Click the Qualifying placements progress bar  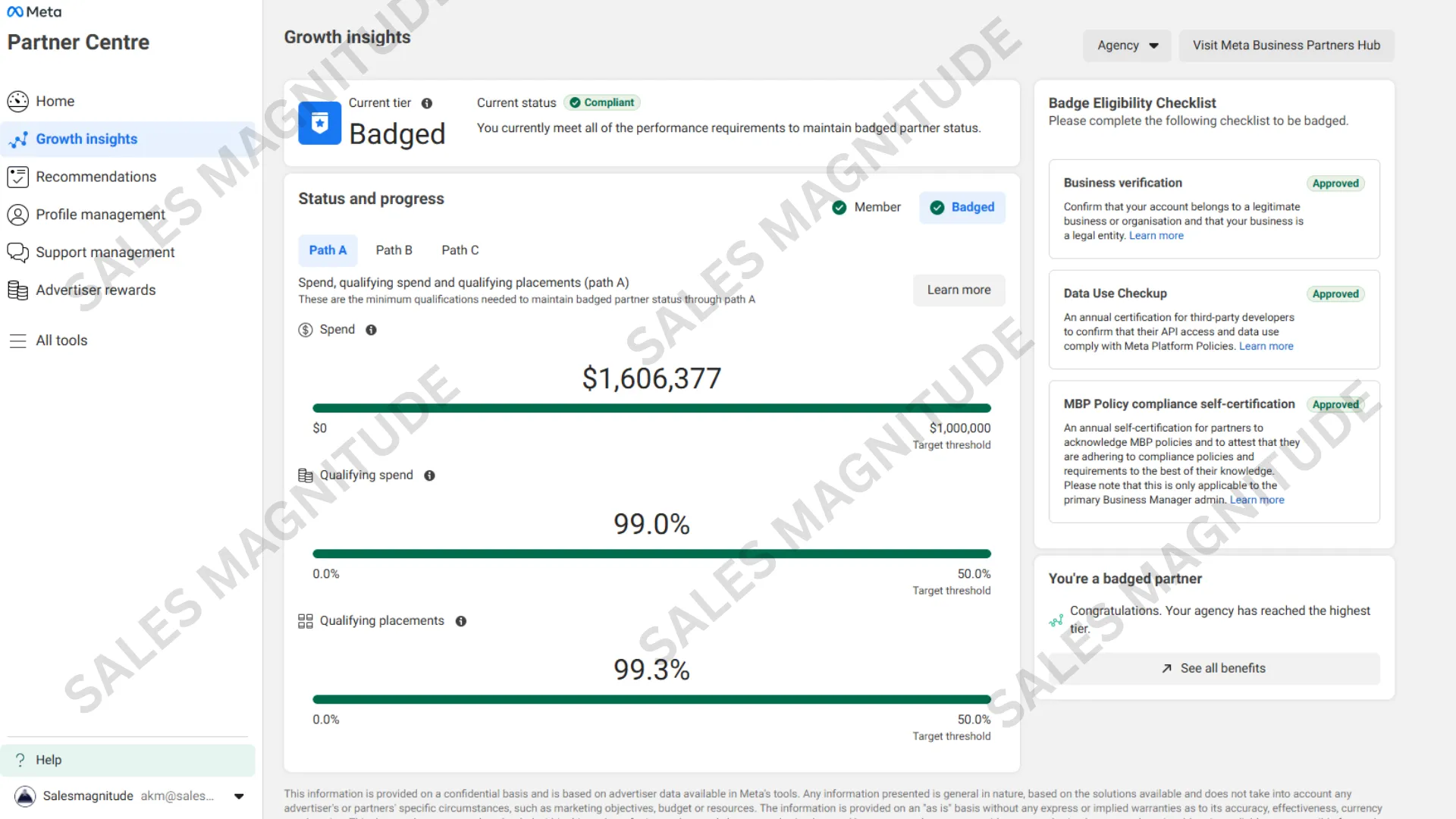651,700
